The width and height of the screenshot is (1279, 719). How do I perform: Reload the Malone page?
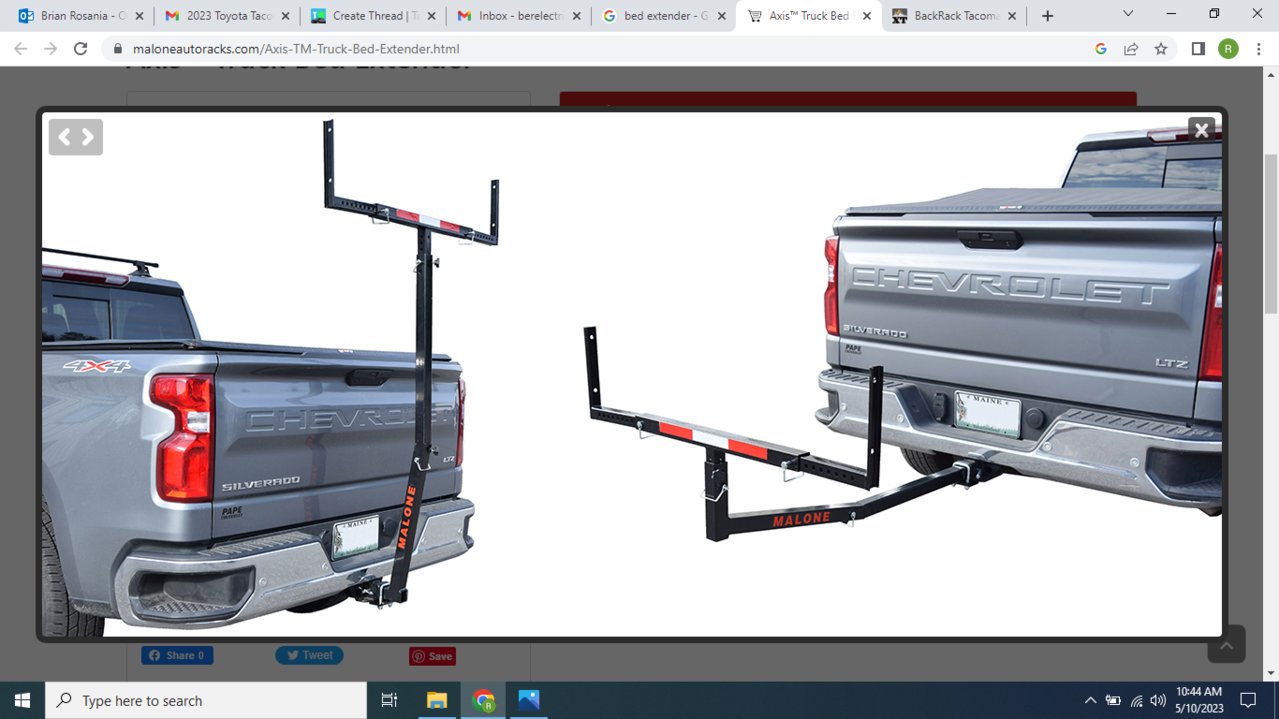81,48
